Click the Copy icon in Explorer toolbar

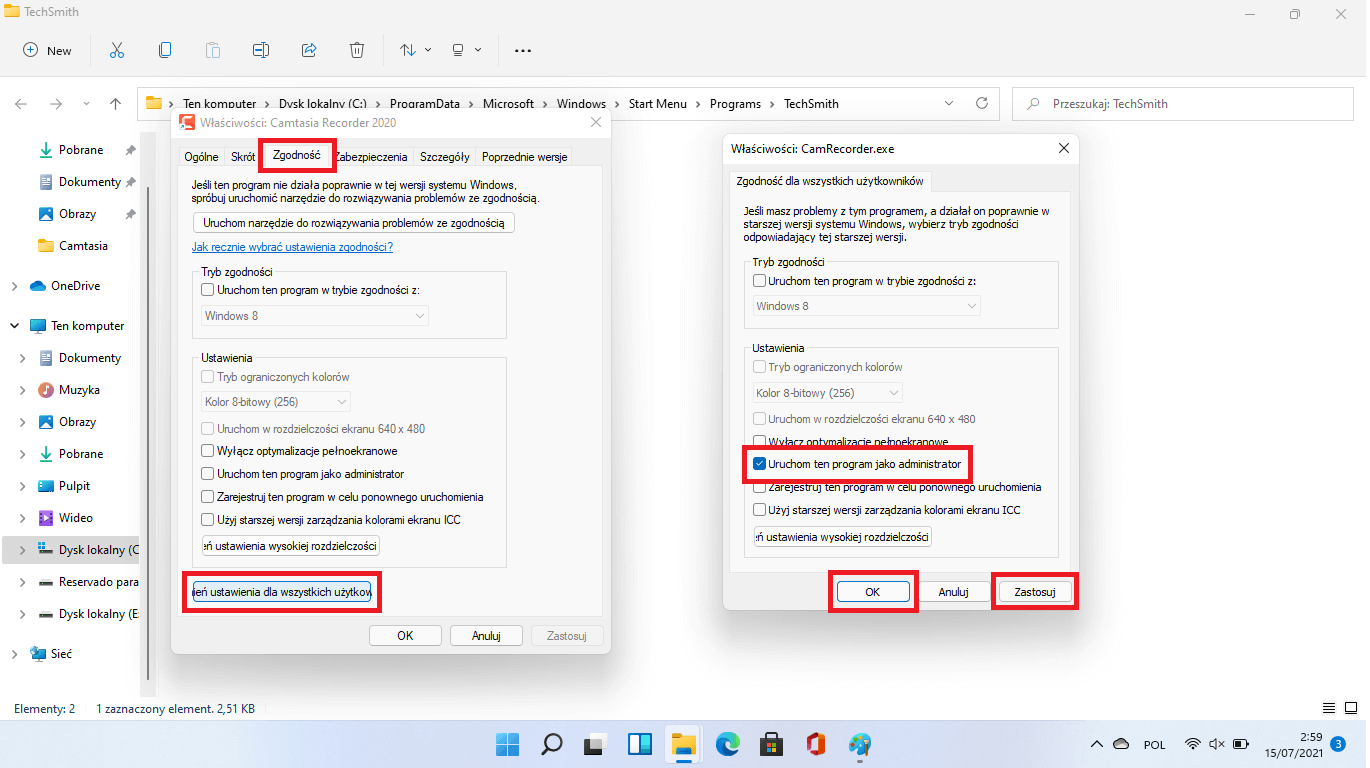(165, 50)
